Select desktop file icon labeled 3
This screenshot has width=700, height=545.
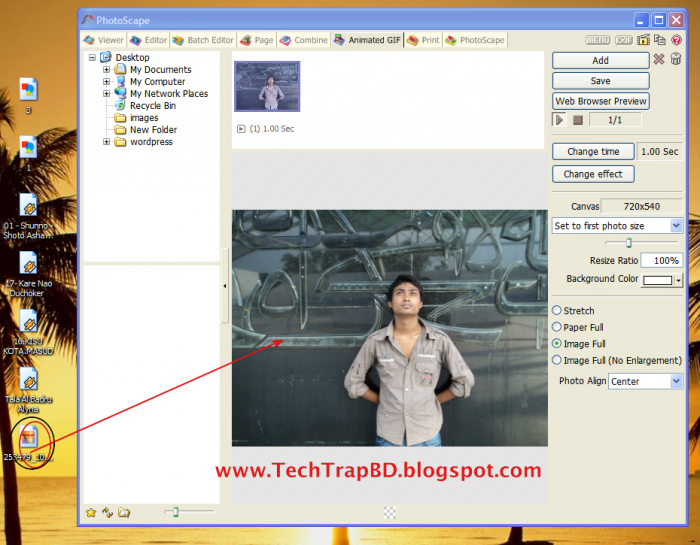pyautogui.click(x=29, y=96)
